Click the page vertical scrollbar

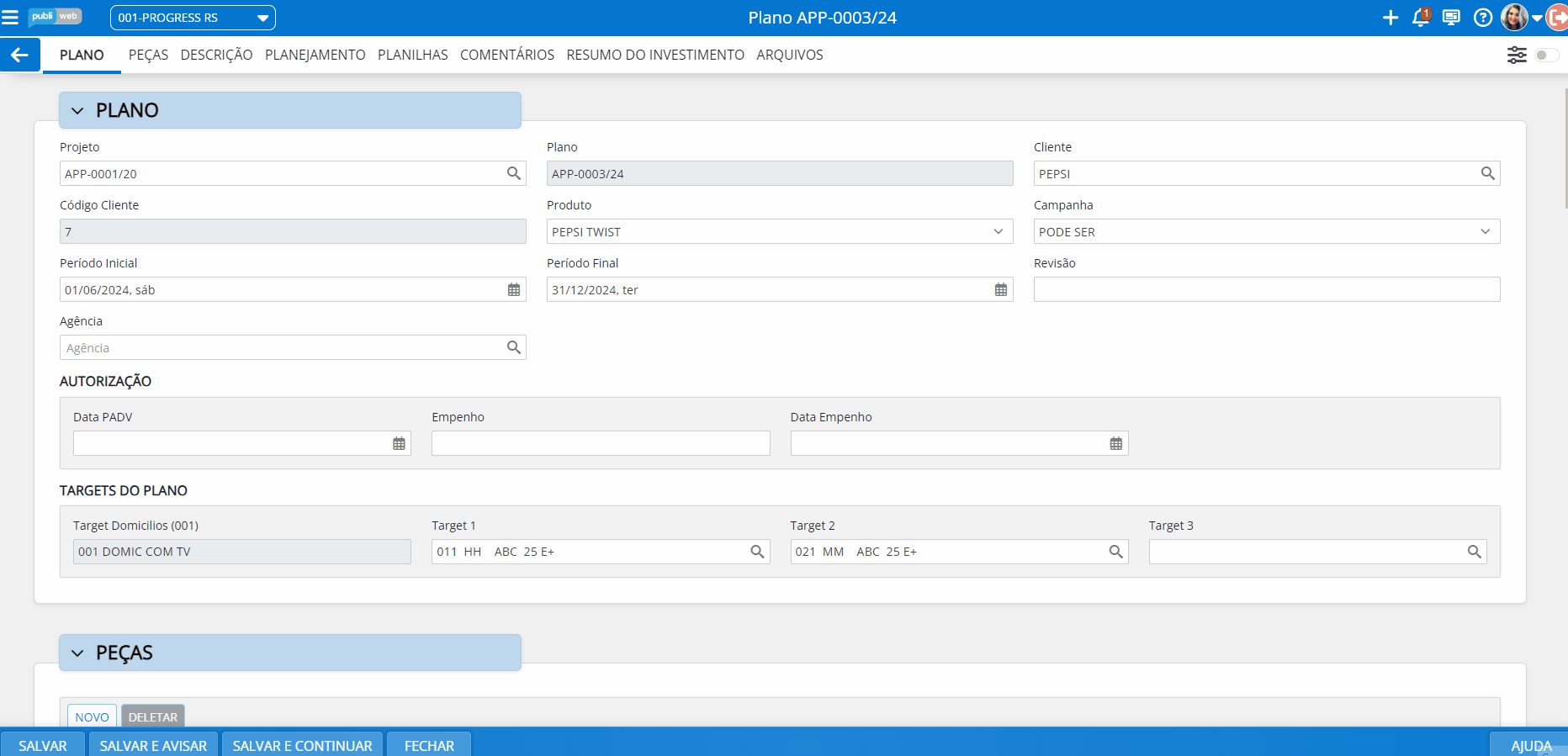[1565, 147]
